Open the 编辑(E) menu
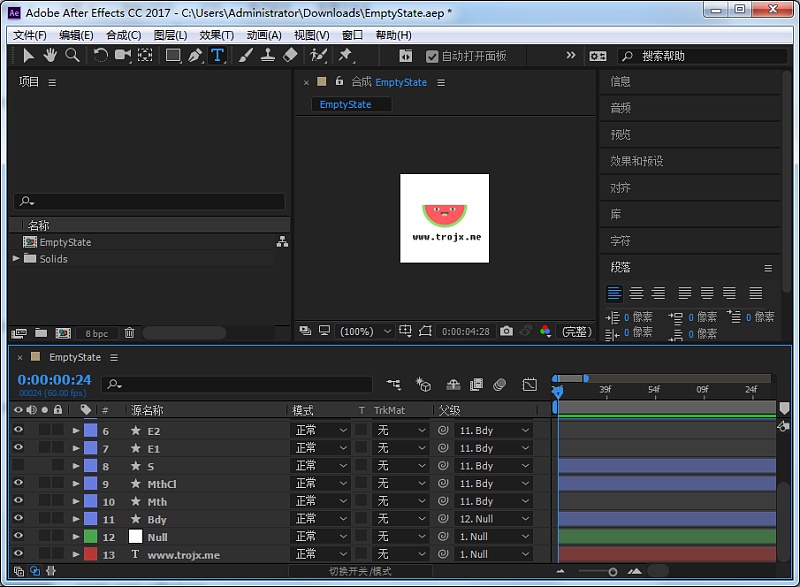 pos(76,35)
